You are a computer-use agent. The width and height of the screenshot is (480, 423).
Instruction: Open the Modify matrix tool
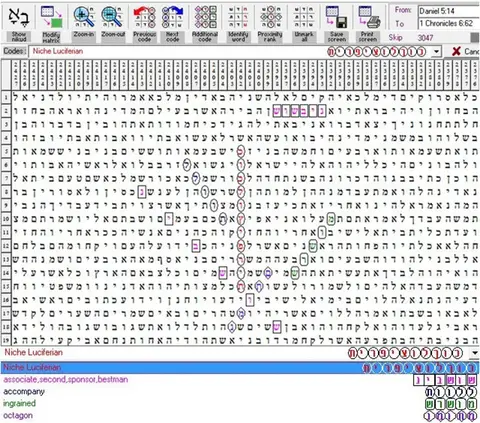pyautogui.click(x=51, y=17)
